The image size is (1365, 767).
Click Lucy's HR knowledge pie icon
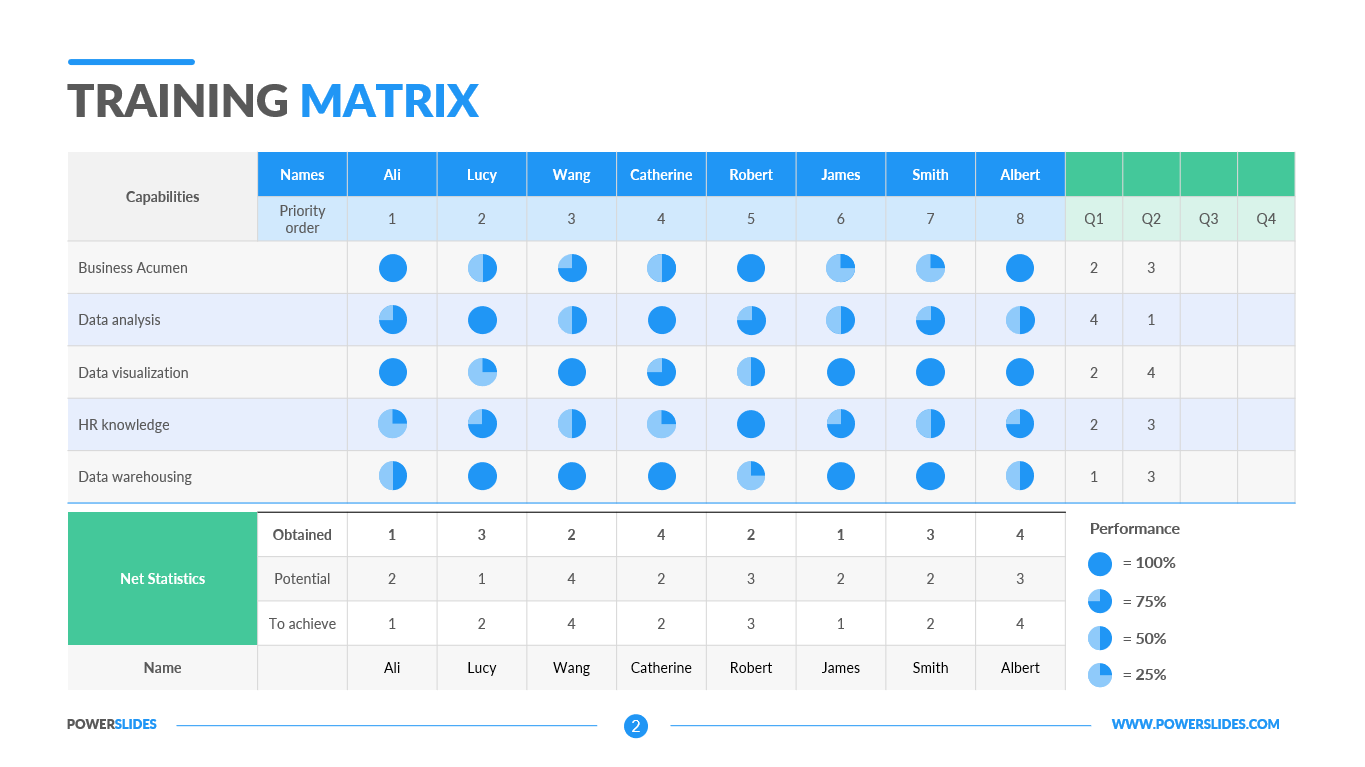(x=482, y=424)
